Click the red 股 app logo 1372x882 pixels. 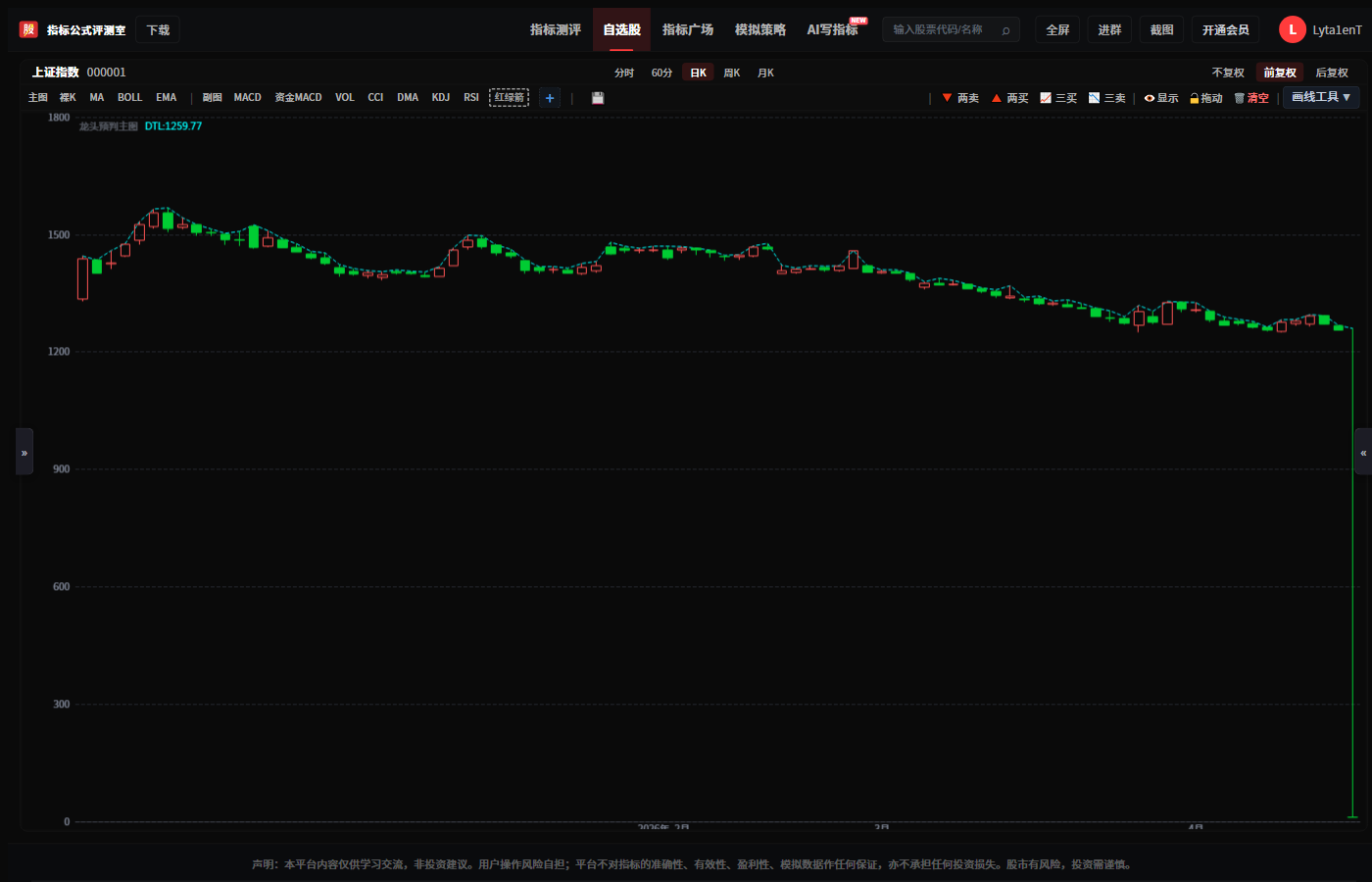coord(28,29)
